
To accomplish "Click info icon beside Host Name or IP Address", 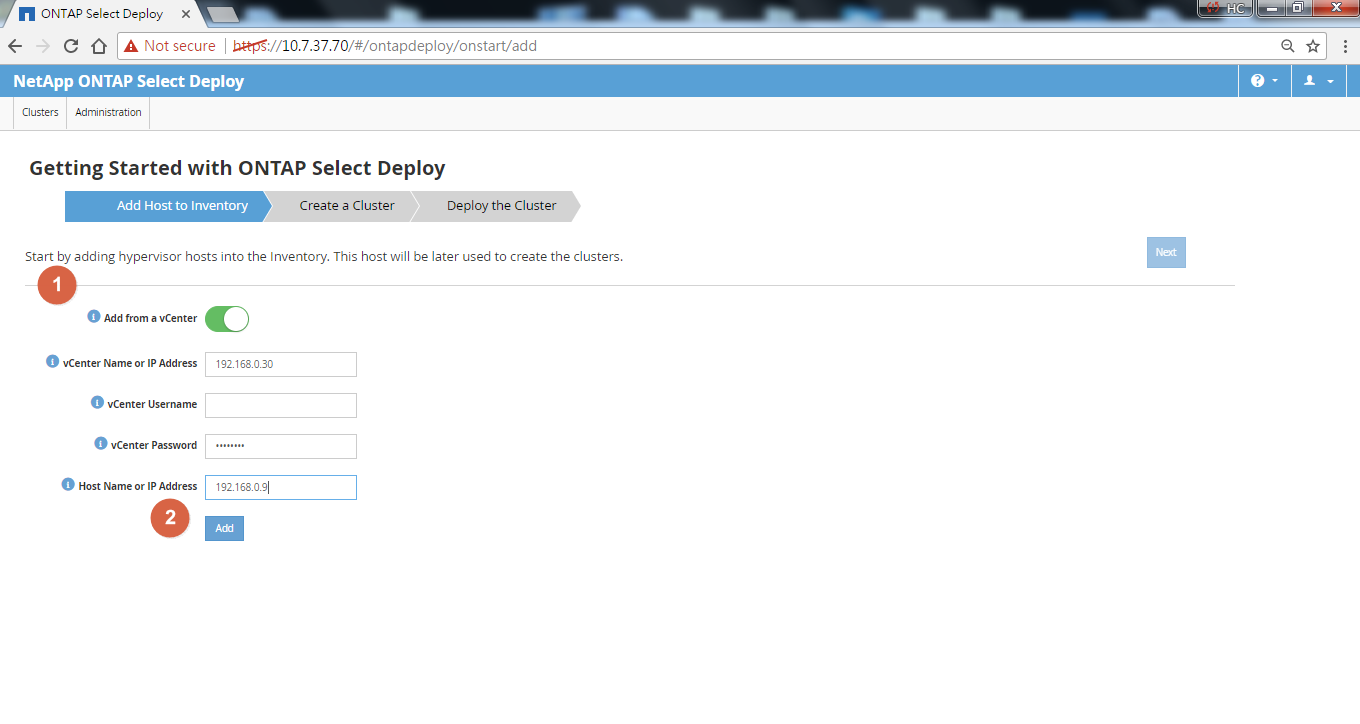I will pos(69,485).
